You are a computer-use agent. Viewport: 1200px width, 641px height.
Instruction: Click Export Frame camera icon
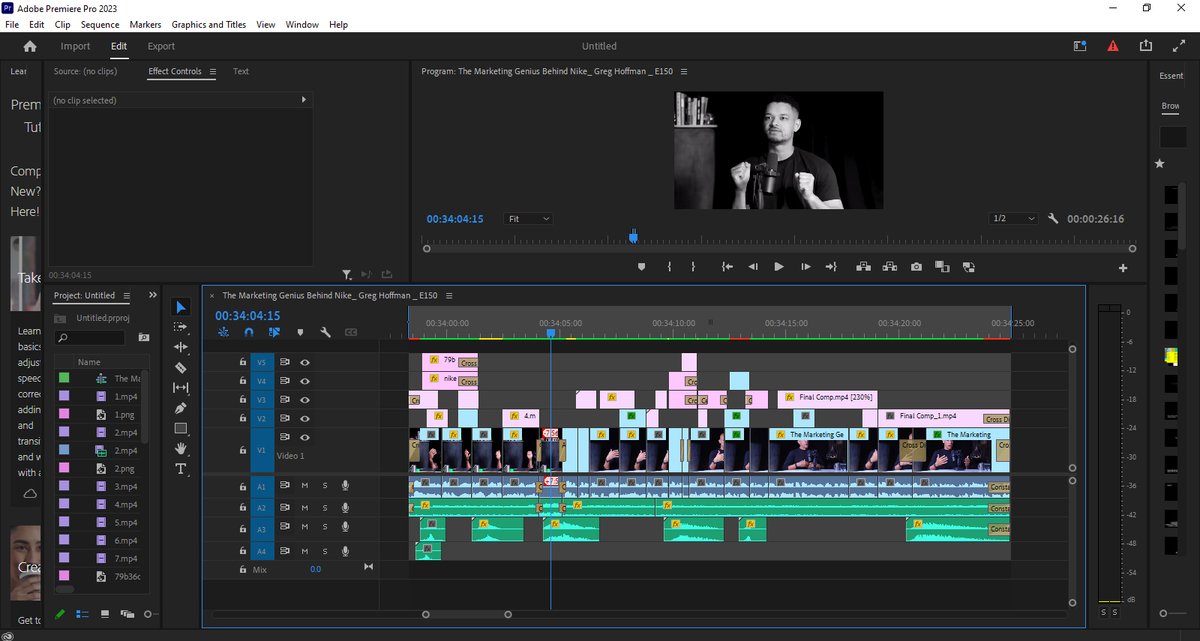[916, 267]
